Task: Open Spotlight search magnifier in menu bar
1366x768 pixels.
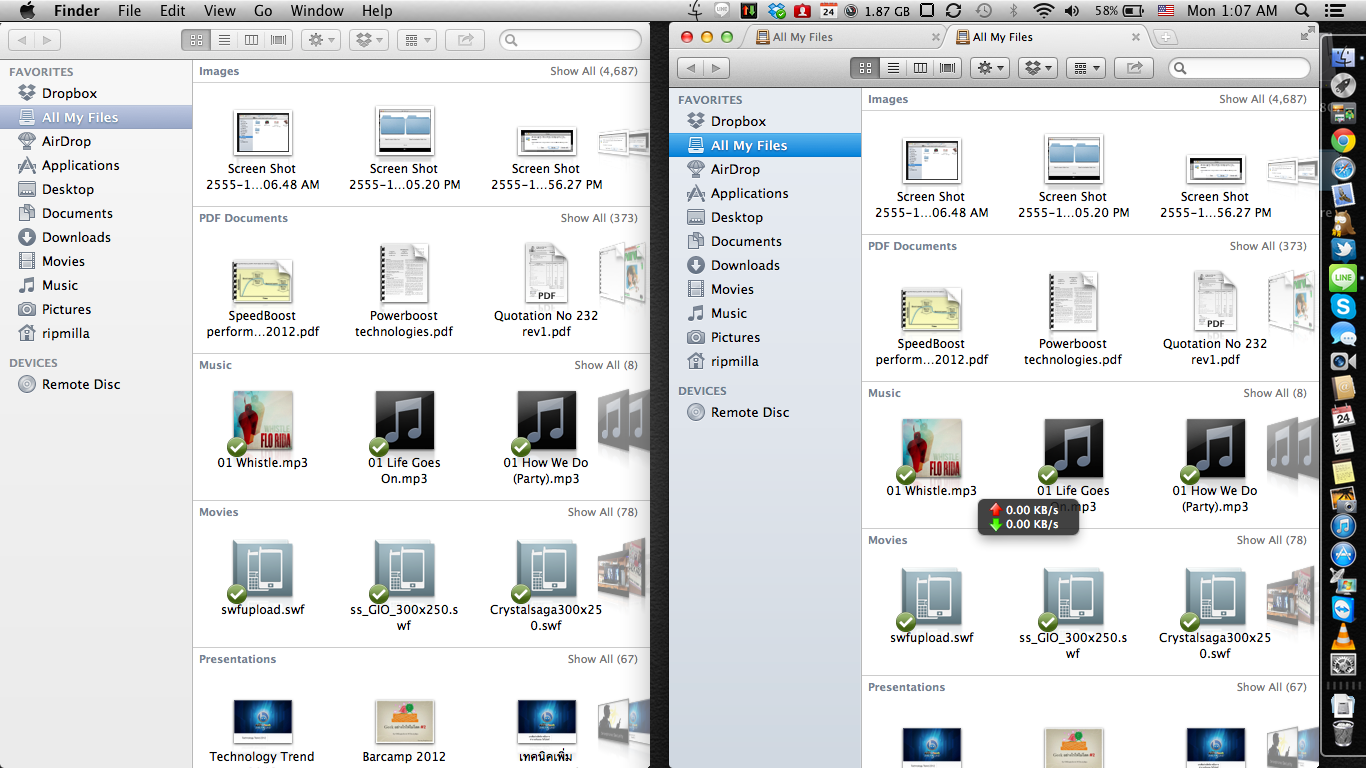Action: click(x=1302, y=11)
